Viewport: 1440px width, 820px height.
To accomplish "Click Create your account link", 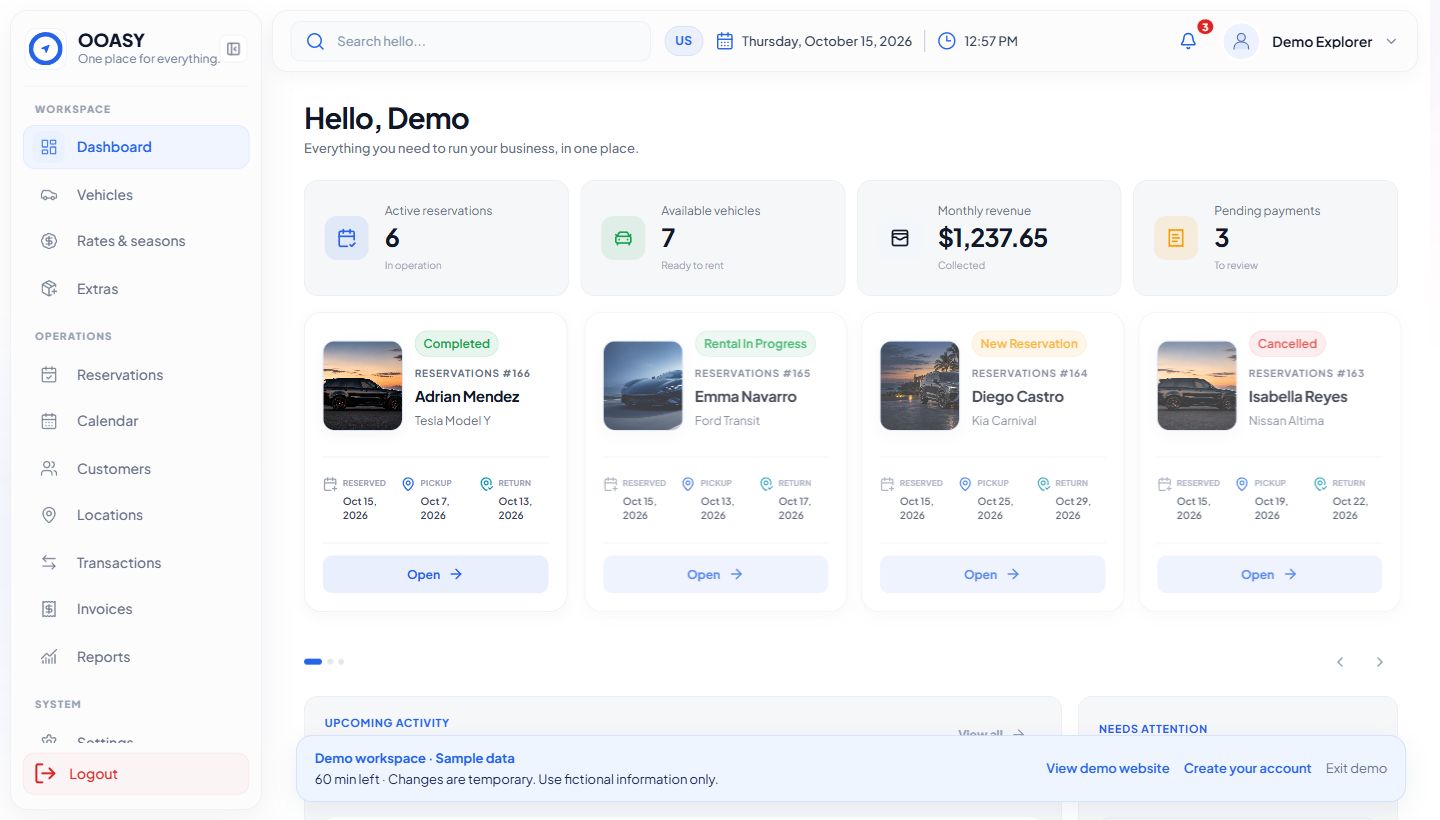I will coord(1247,768).
